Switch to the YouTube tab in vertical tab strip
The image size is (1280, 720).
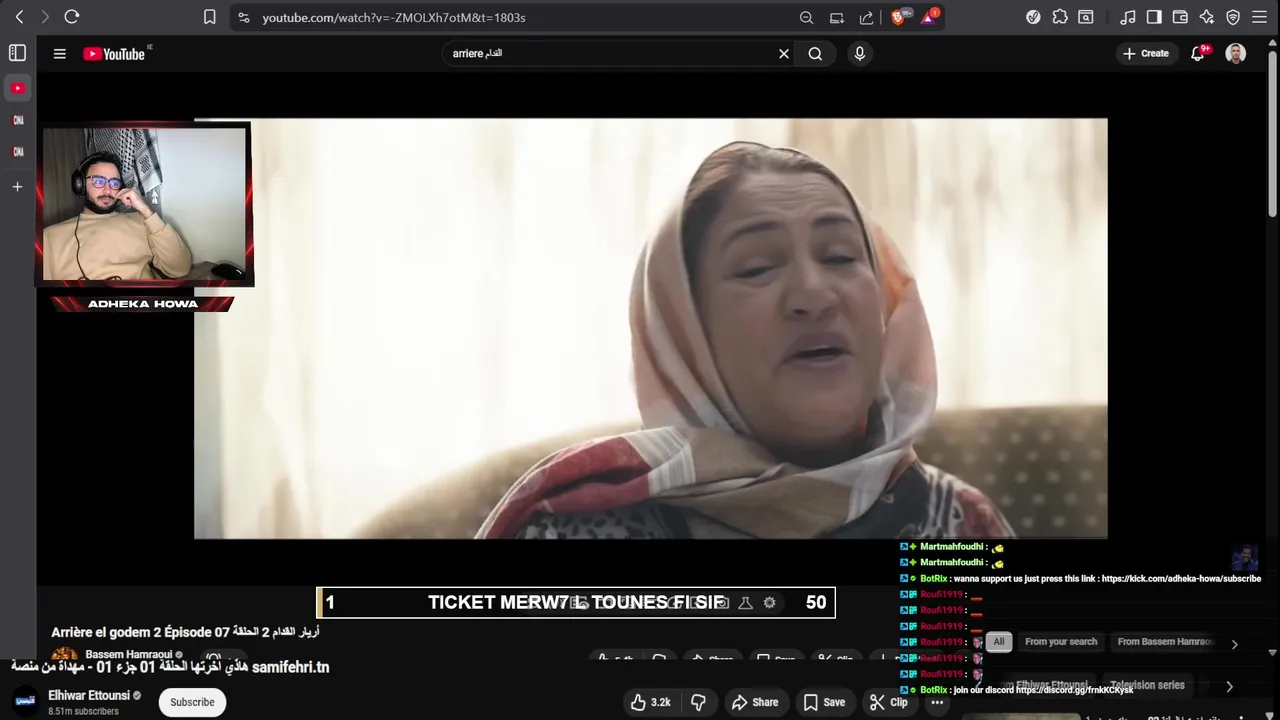pos(17,88)
